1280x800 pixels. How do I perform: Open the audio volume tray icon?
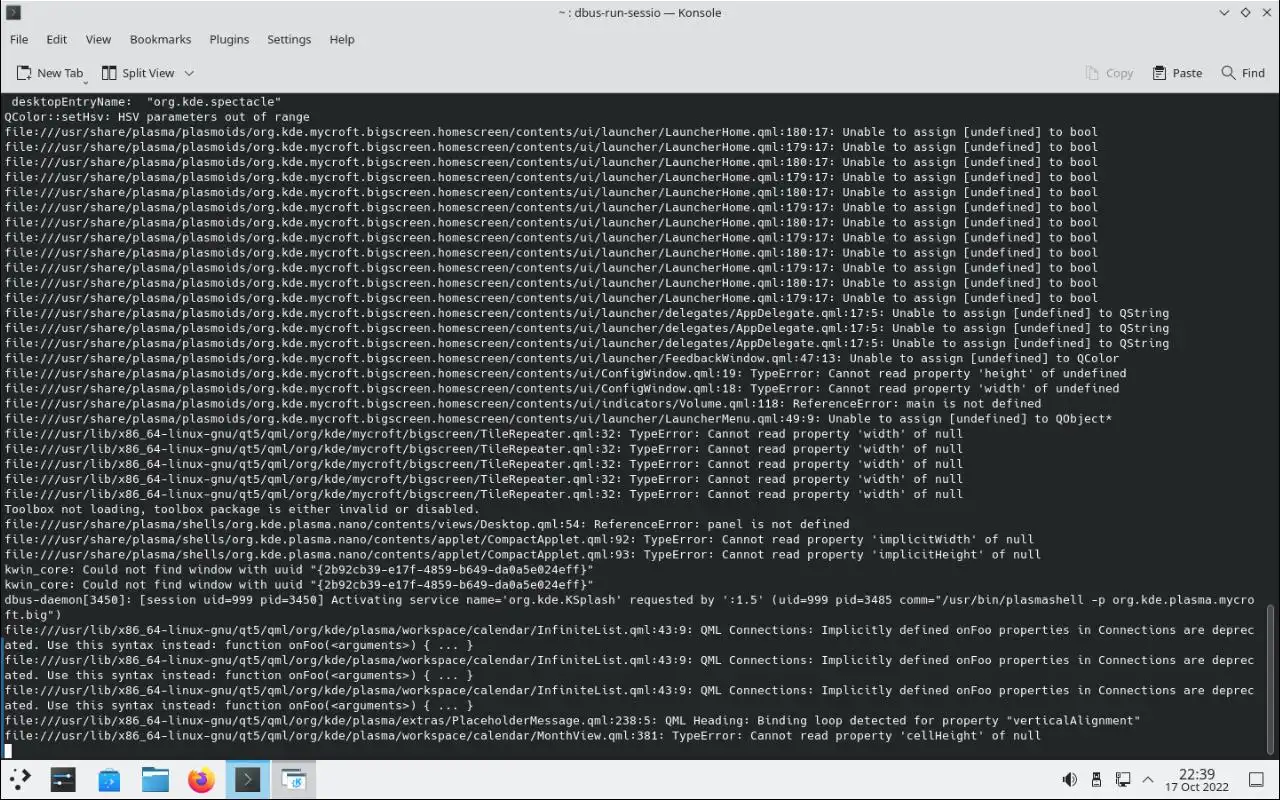(1069, 779)
